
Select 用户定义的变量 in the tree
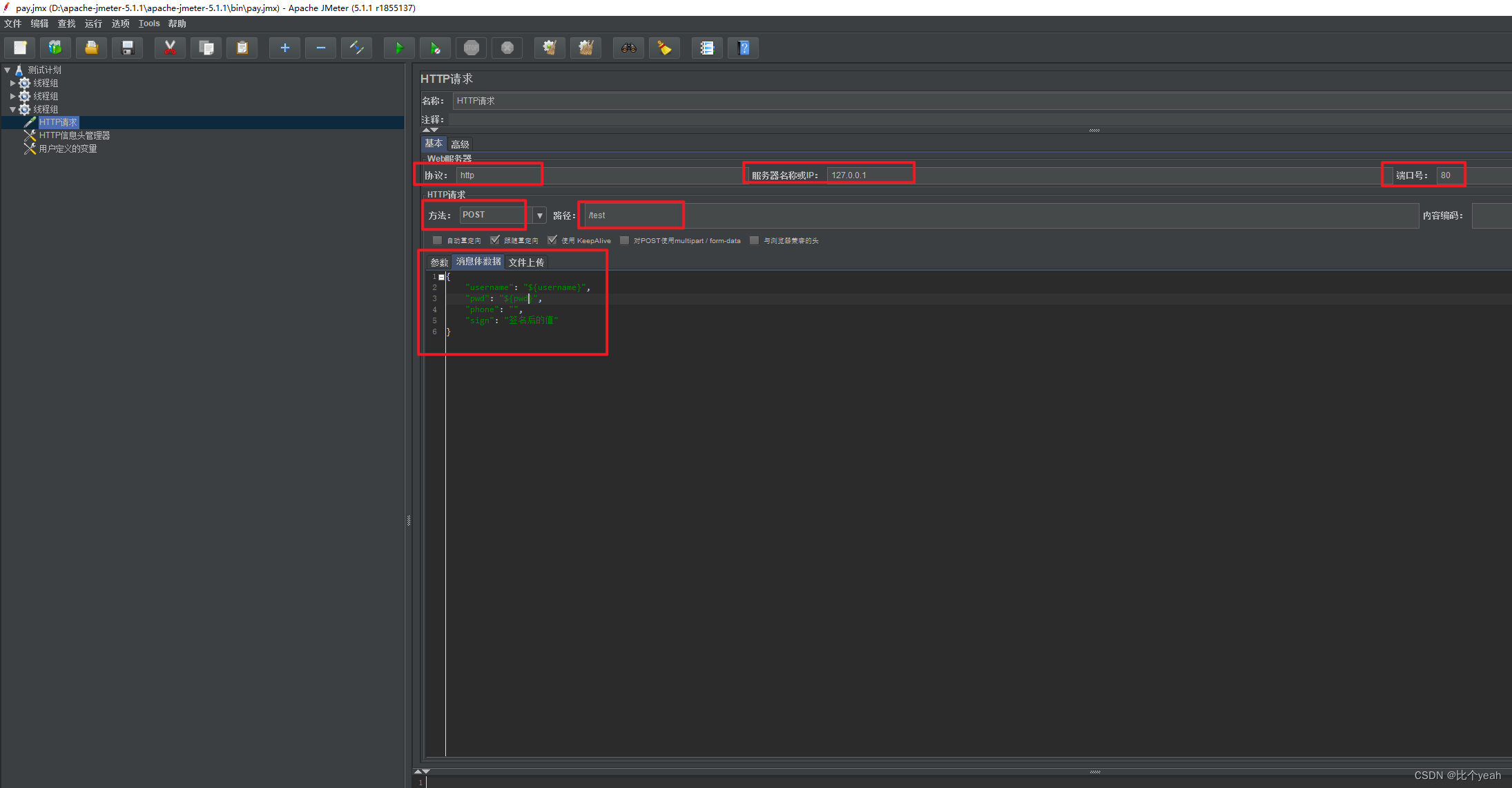(x=68, y=148)
